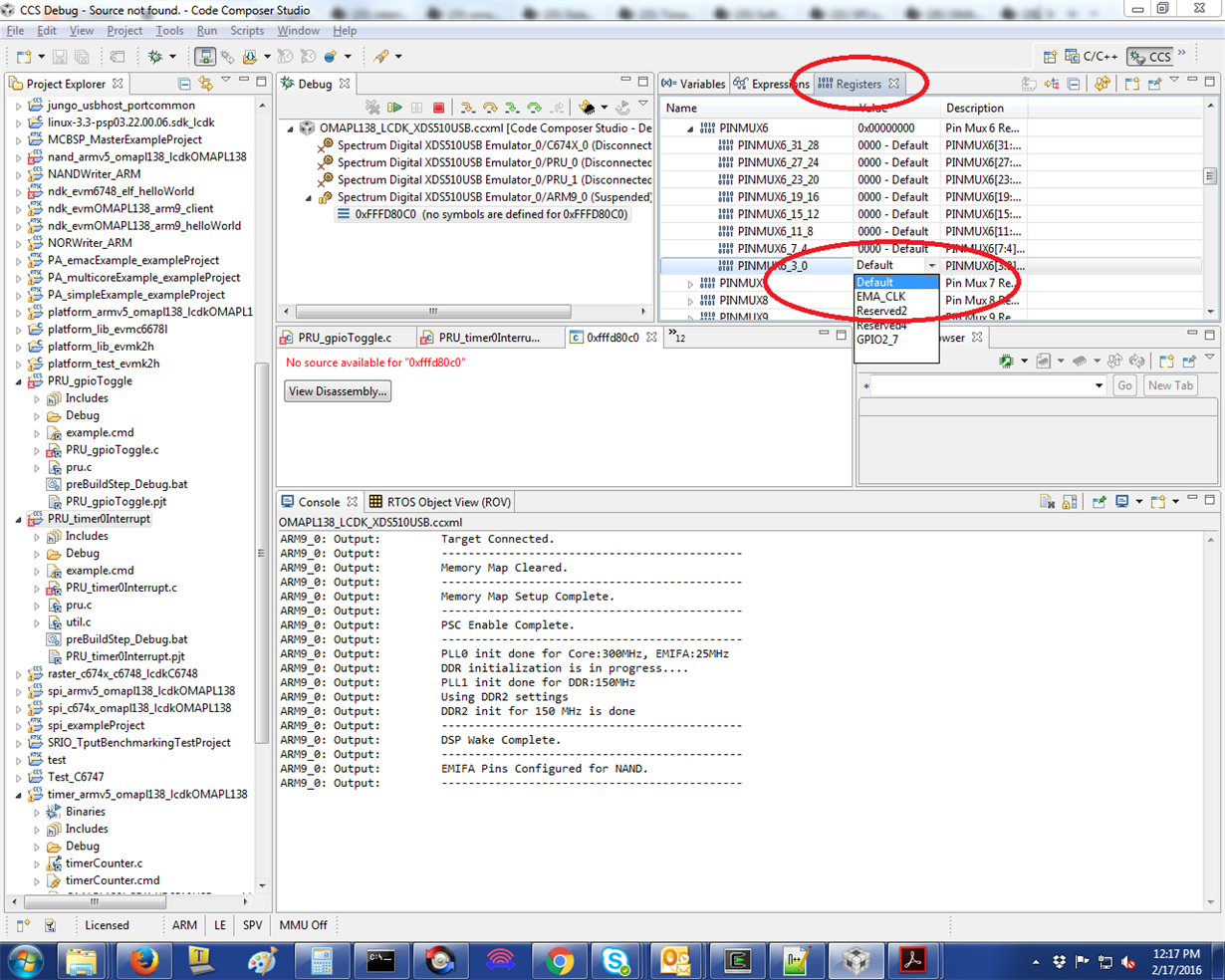Image resolution: width=1225 pixels, height=980 pixels.
Task: Click the New file icon in main toolbar
Action: 25,57
